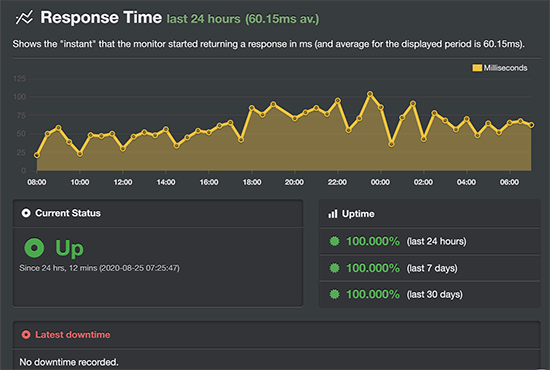Viewport: 550px width, 370px height.
Task: Click green badge beside last 24 hours uptime
Action: pos(335,241)
